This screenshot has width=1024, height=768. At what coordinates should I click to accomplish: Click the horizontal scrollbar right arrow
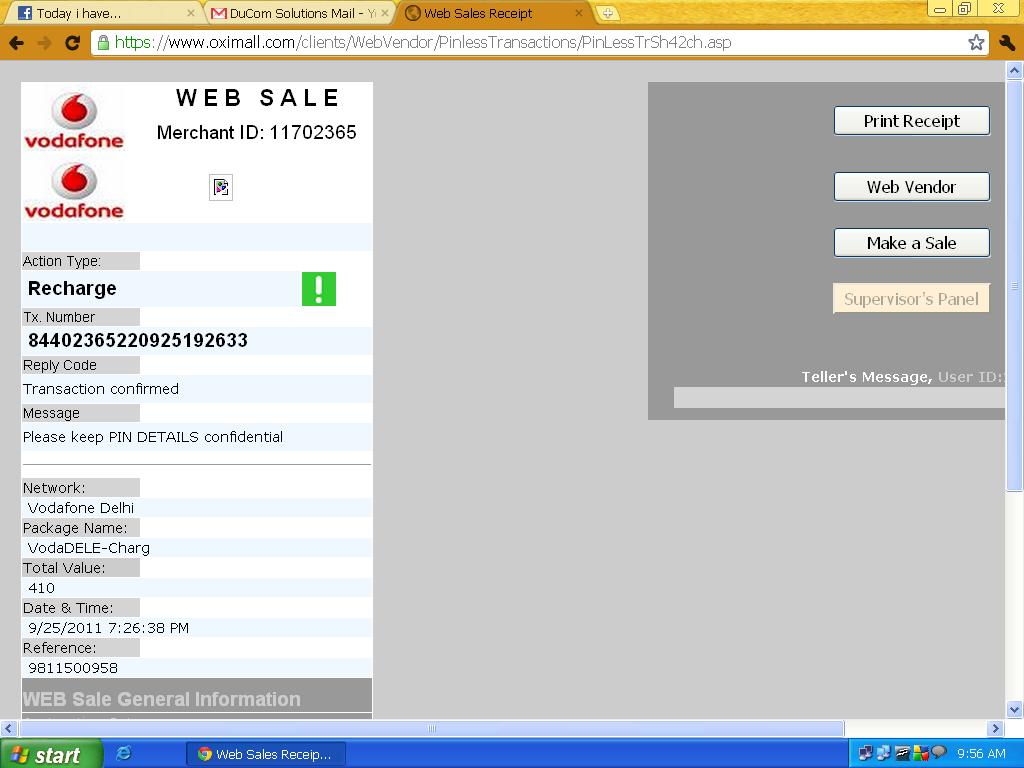pos(995,728)
